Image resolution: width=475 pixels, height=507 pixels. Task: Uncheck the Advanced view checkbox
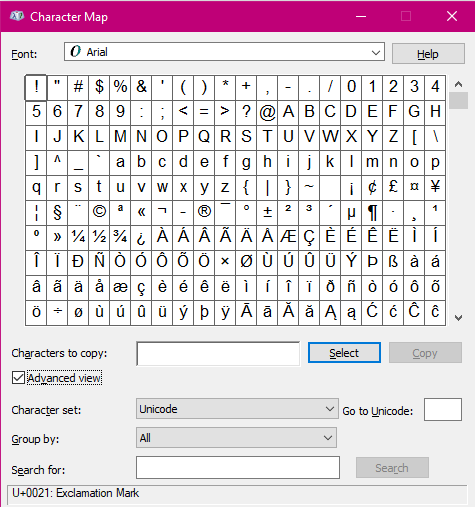(18, 378)
